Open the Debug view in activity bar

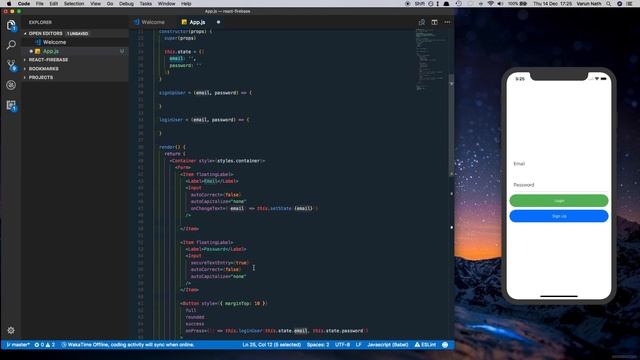11,85
